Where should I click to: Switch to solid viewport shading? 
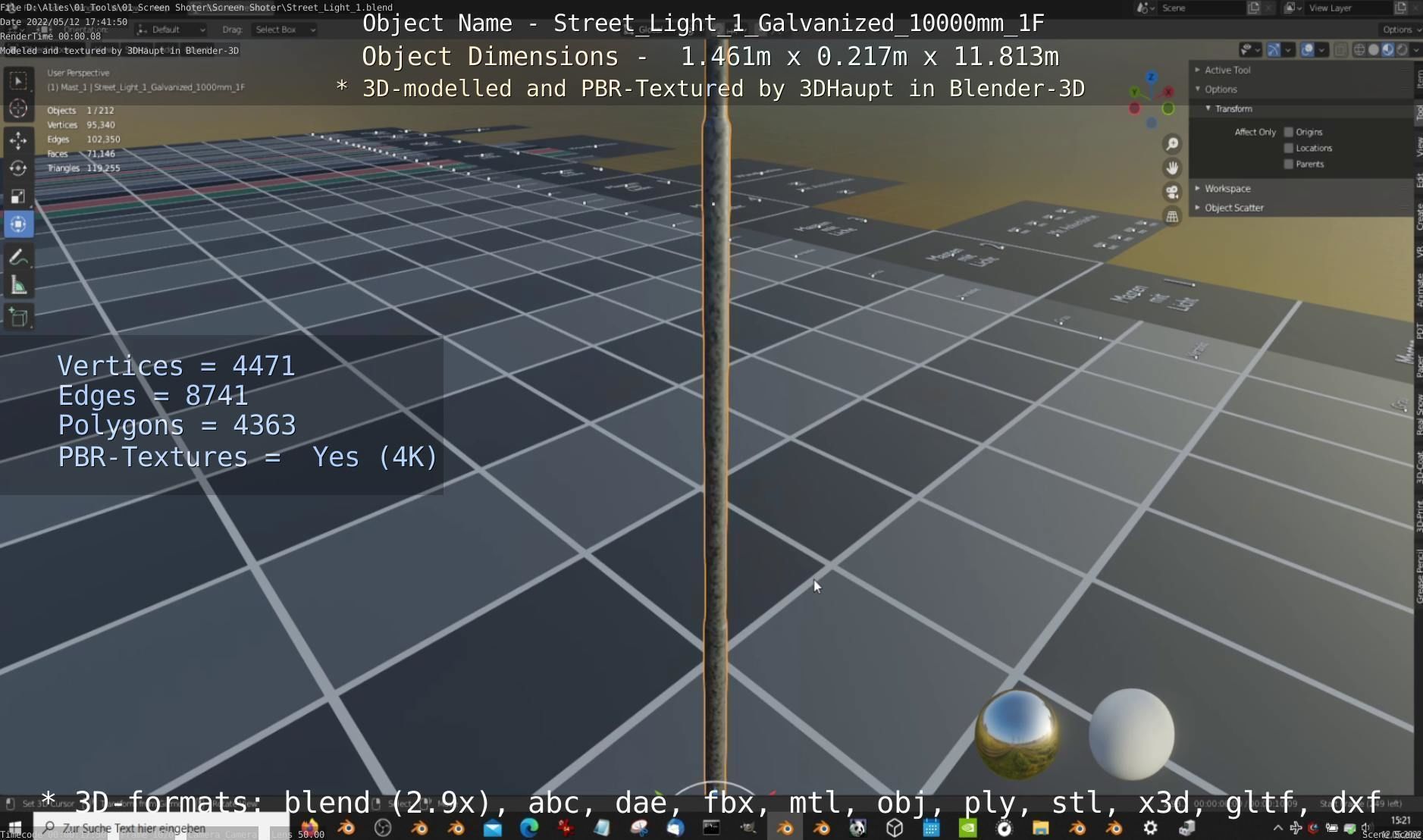[x=1373, y=50]
